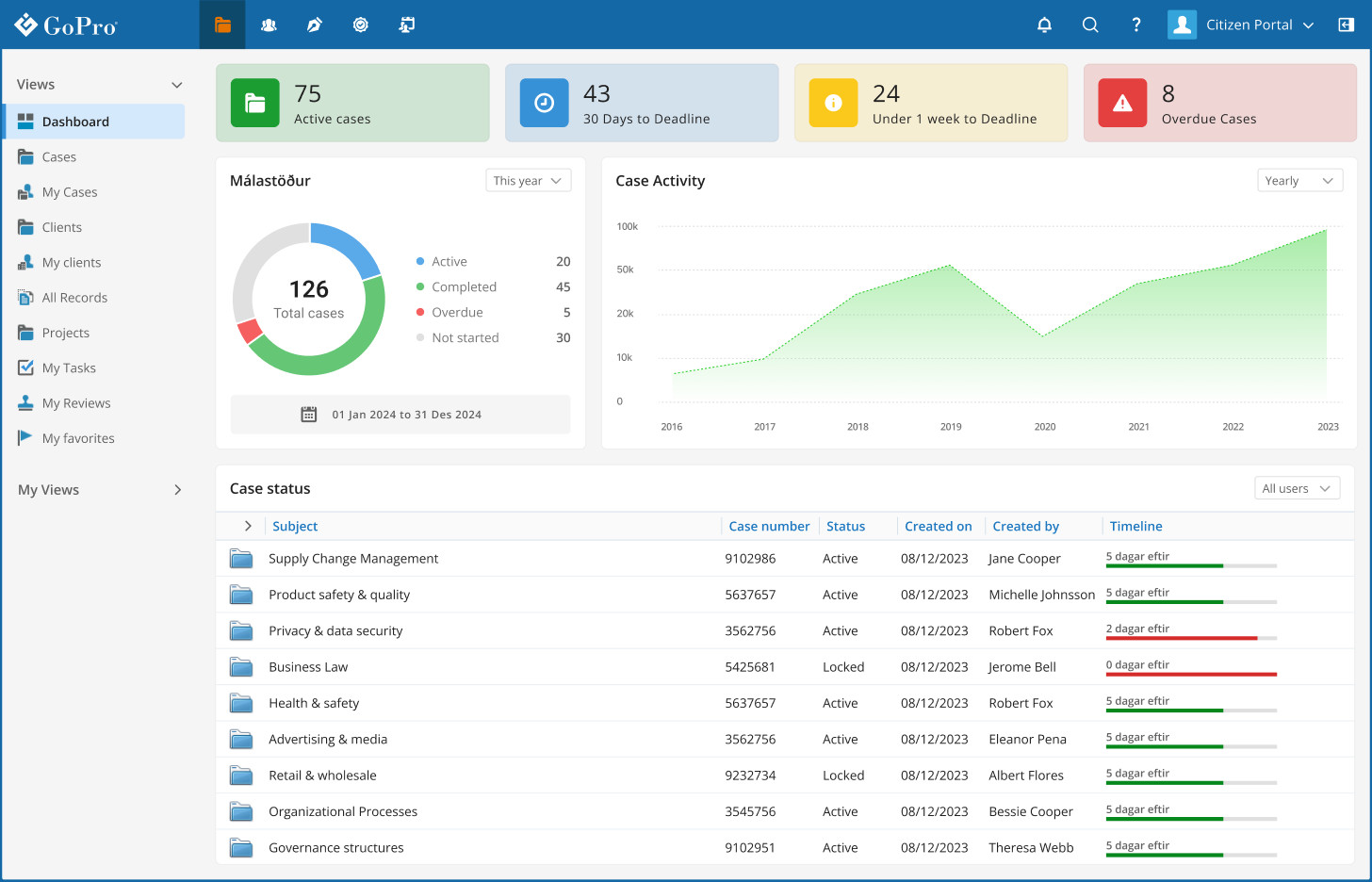Open the 'This year' dropdown

click(528, 181)
